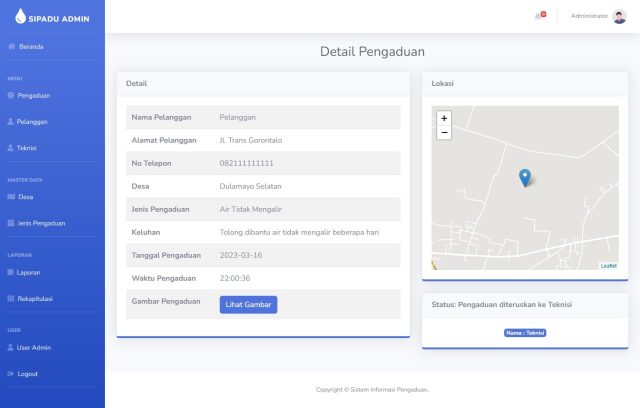Click the Nama : Teknisi badge

(525, 333)
